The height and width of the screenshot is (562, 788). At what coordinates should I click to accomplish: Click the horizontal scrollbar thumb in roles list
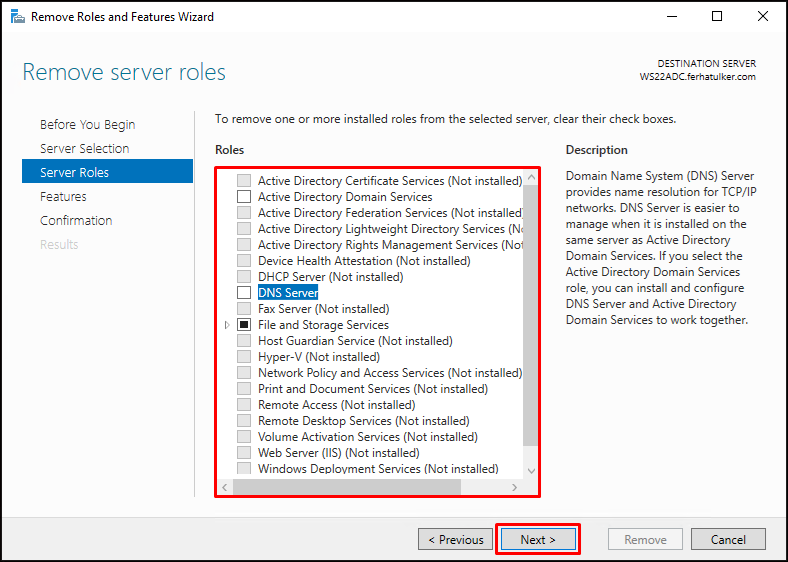coord(347,487)
